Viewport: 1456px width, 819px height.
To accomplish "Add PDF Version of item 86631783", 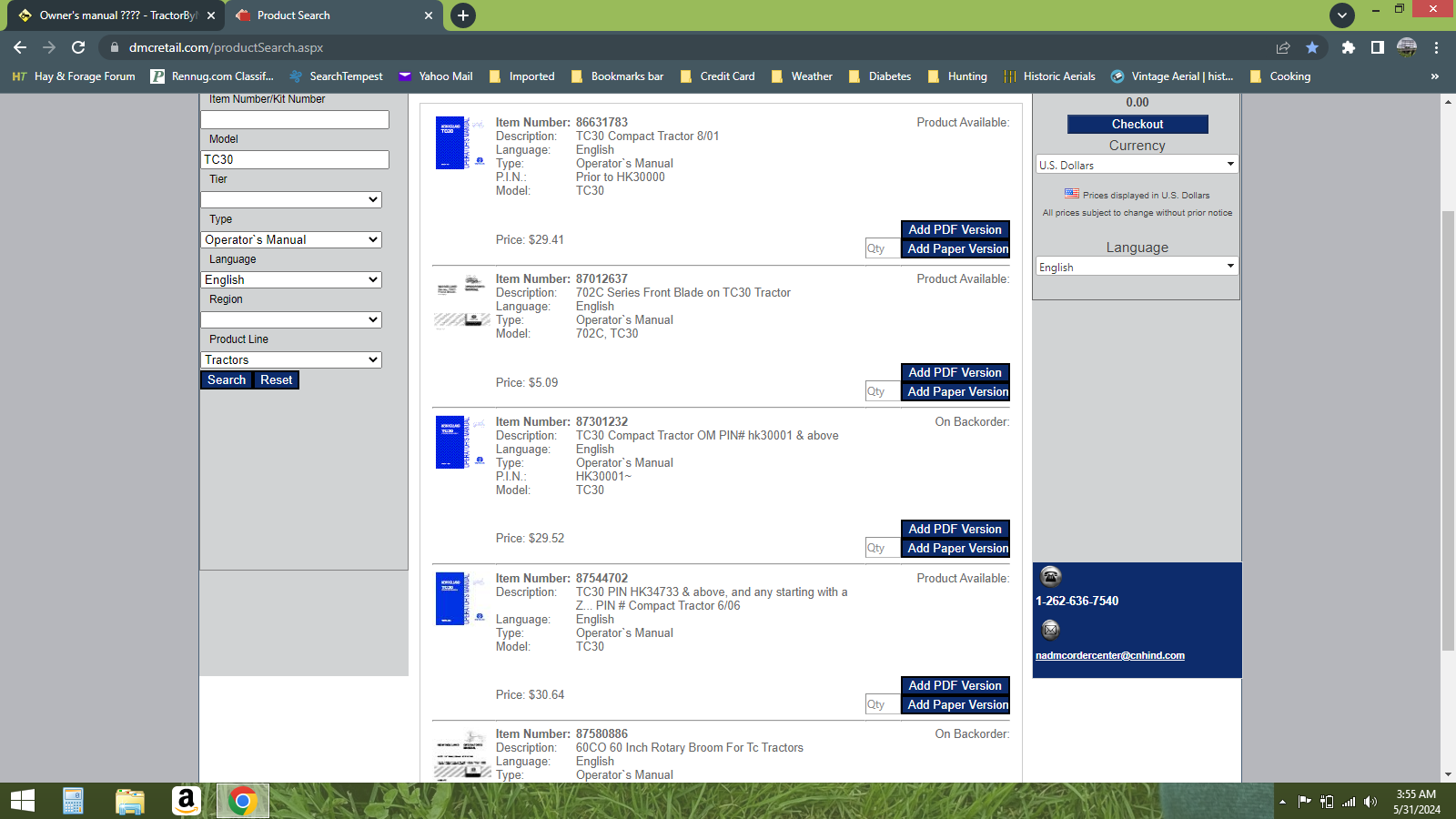I will point(955,230).
